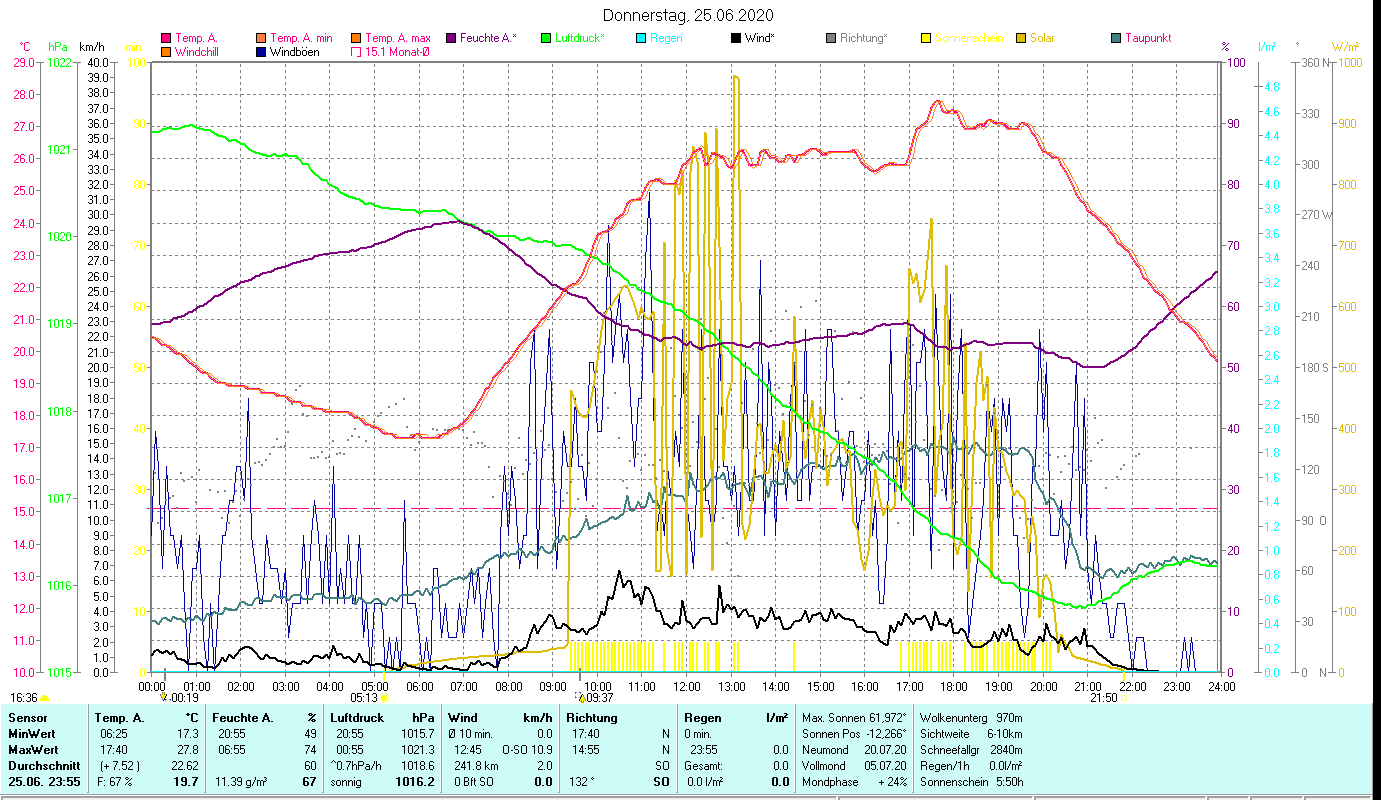This screenshot has width=1381, height=800.
Task: Click the Schneefallgr 2840m entry
Action: [x=970, y=749]
